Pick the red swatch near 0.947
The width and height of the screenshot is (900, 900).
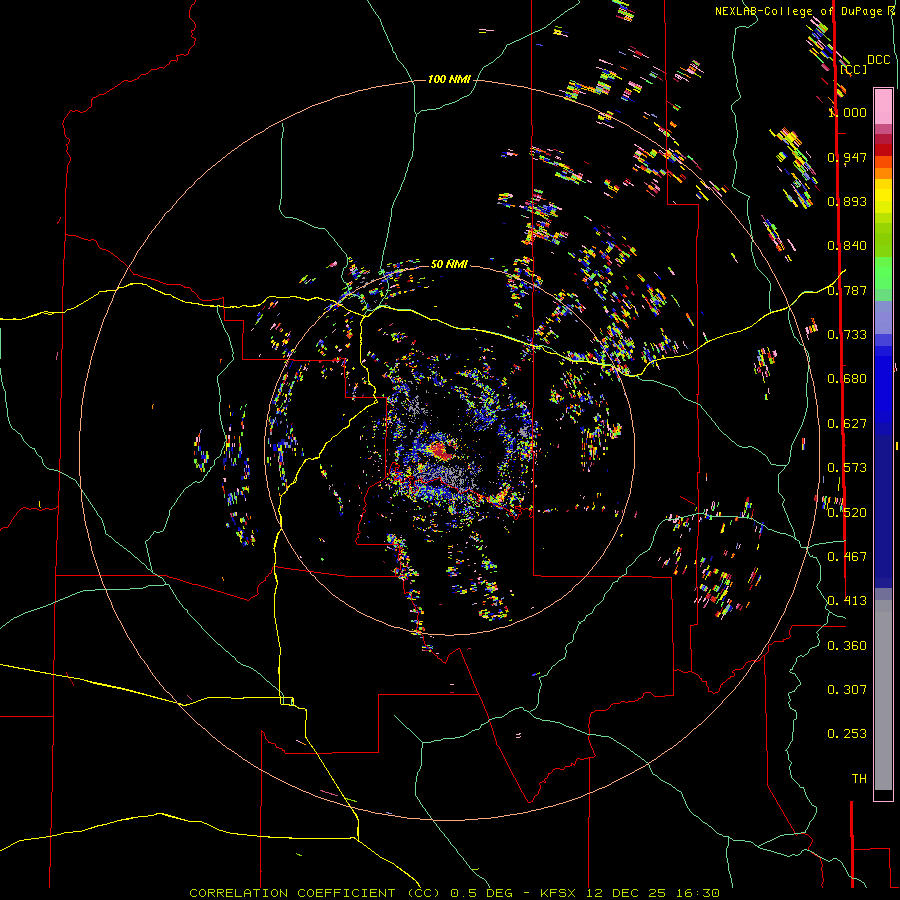pos(883,150)
